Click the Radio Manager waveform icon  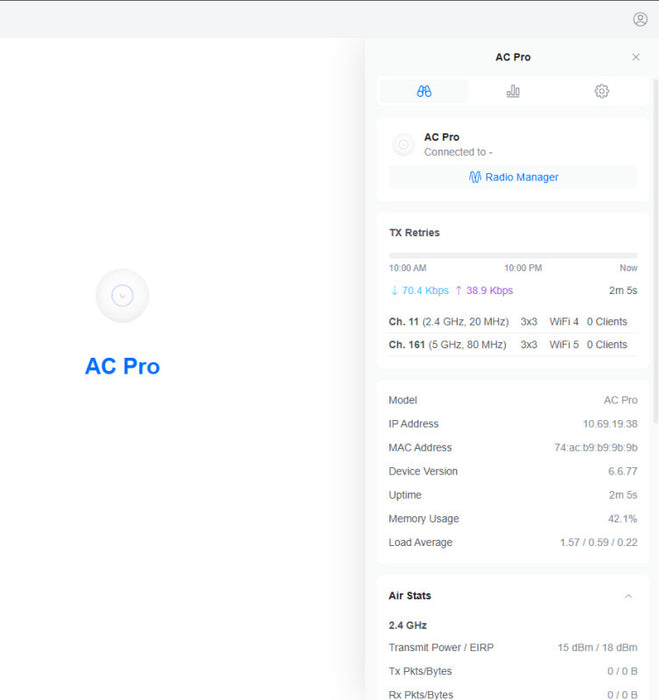point(475,177)
